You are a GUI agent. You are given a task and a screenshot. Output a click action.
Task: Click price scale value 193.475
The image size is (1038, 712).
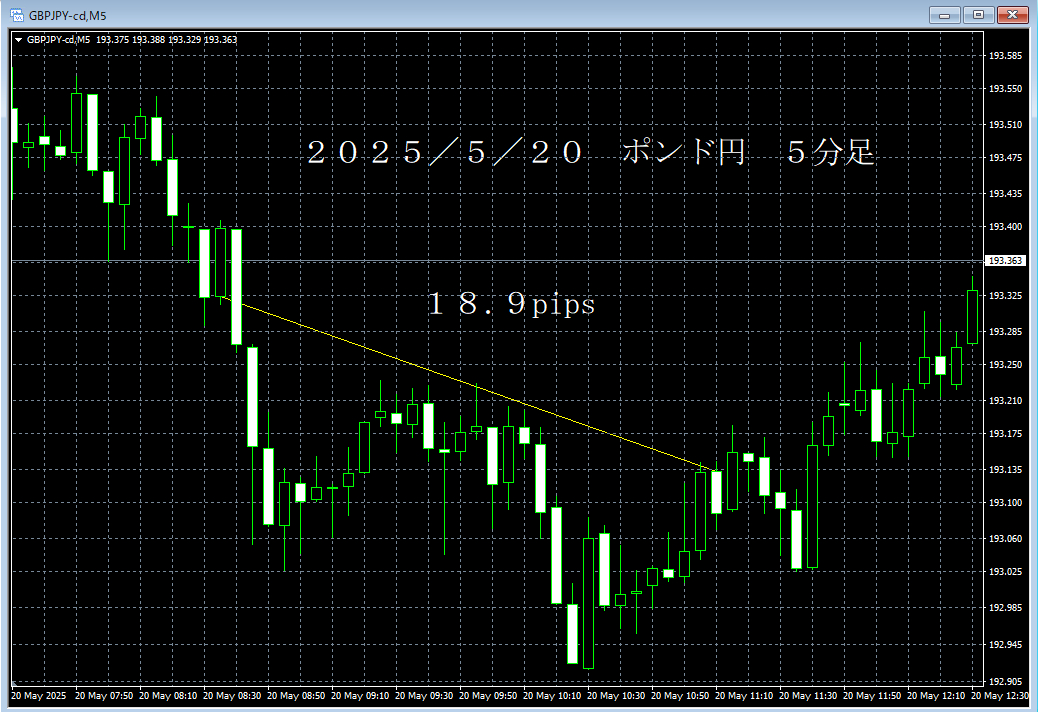tap(1005, 157)
